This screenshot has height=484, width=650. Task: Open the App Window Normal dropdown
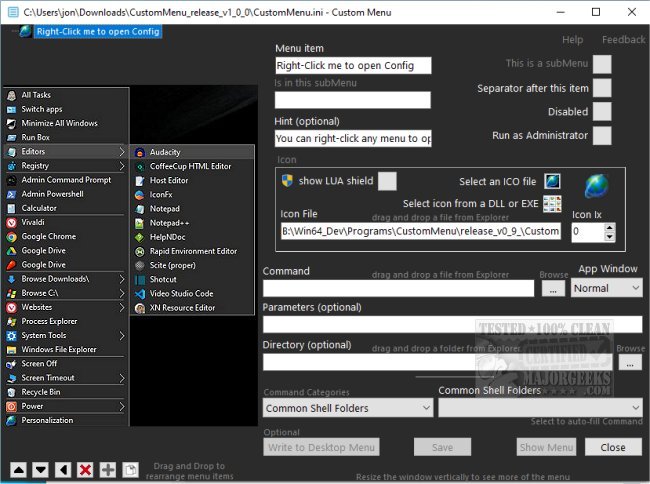coord(606,288)
